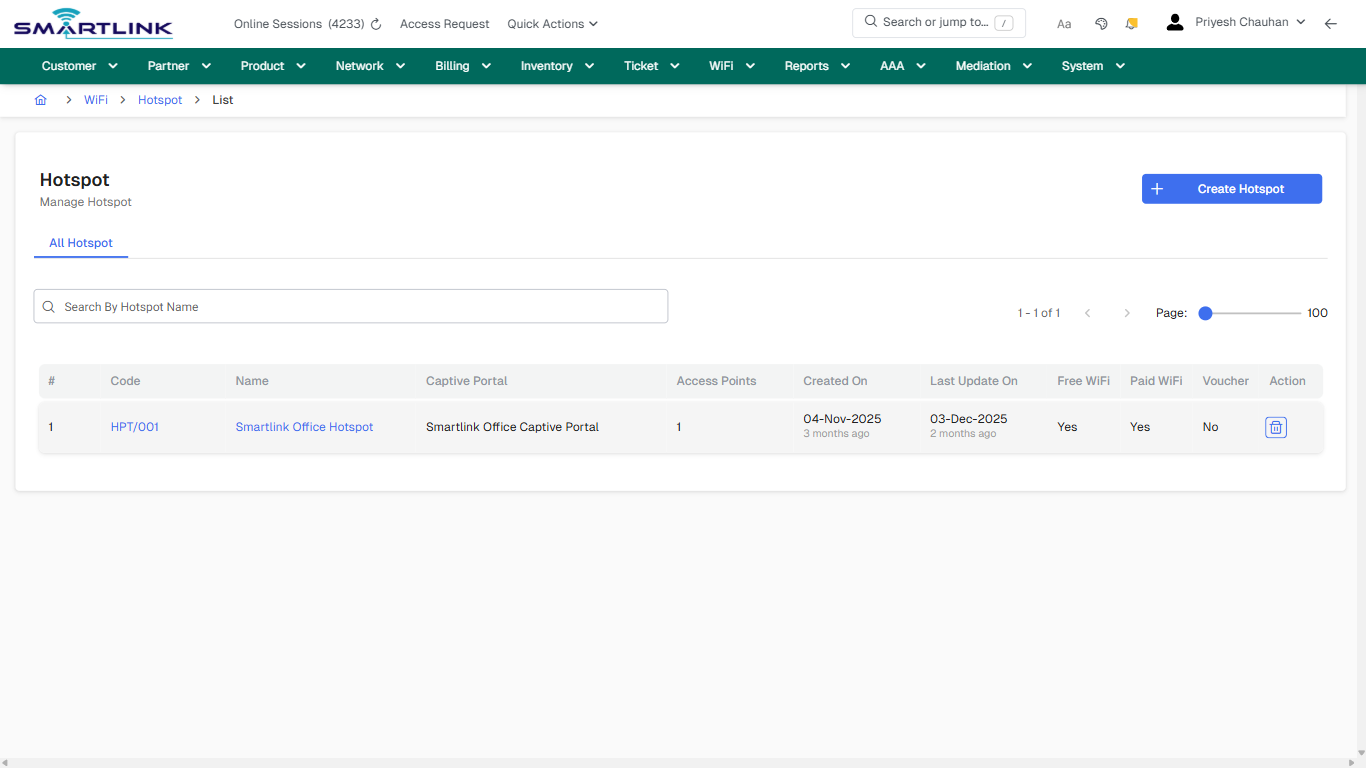
Task: Switch to the All Hotspot tab
Action: (80, 243)
